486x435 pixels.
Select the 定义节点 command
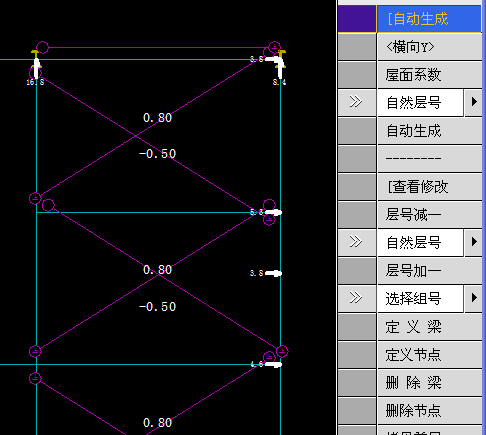point(429,354)
